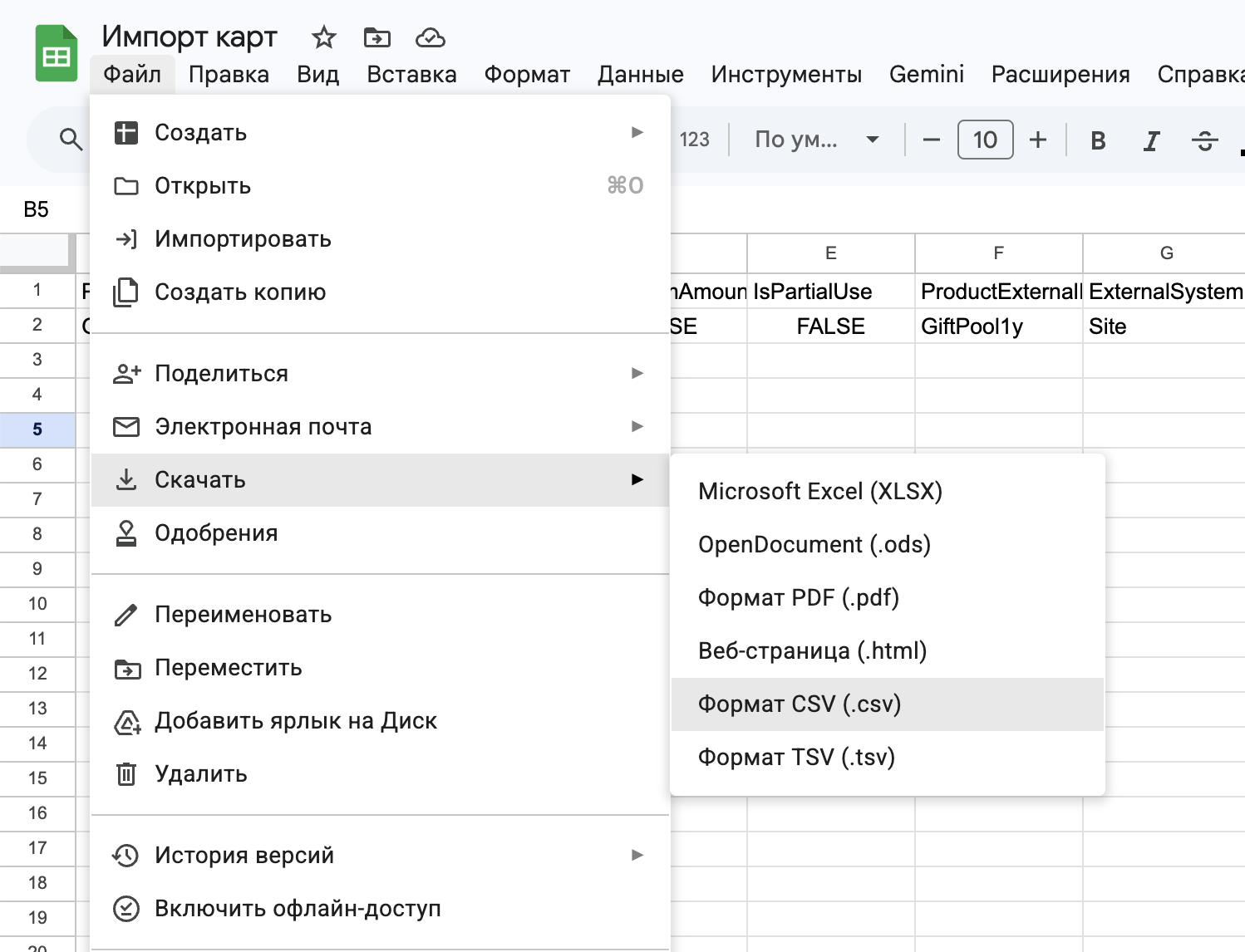The width and height of the screenshot is (1245, 952).
Task: Click the Скачать submenu arrow
Action: click(x=637, y=479)
